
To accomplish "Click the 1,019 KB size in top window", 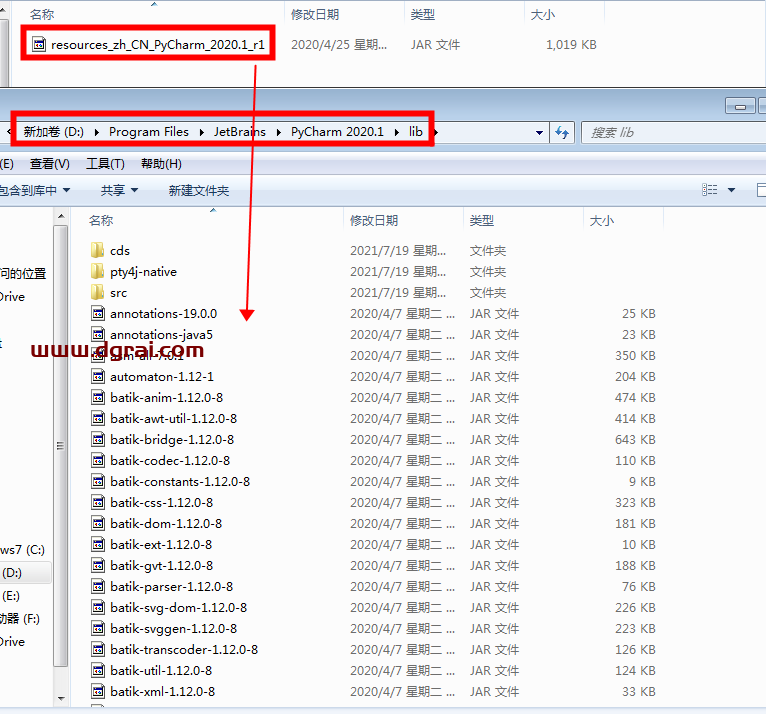I will 571,44.
